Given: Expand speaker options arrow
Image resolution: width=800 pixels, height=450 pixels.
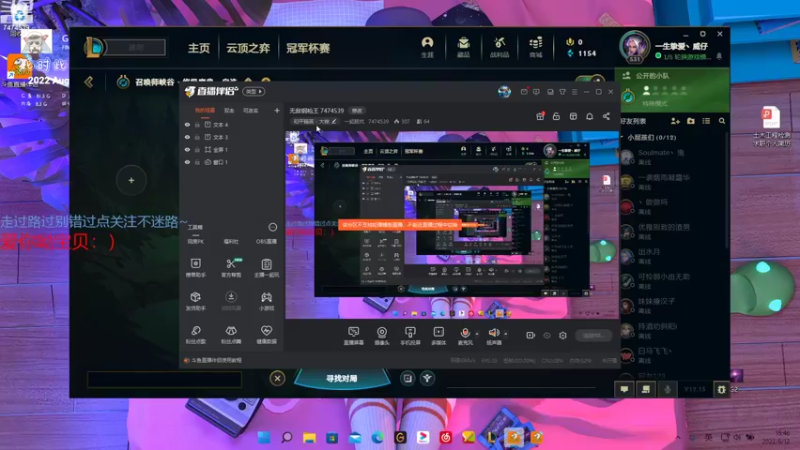Looking at the screenshot, I should click(x=506, y=334).
